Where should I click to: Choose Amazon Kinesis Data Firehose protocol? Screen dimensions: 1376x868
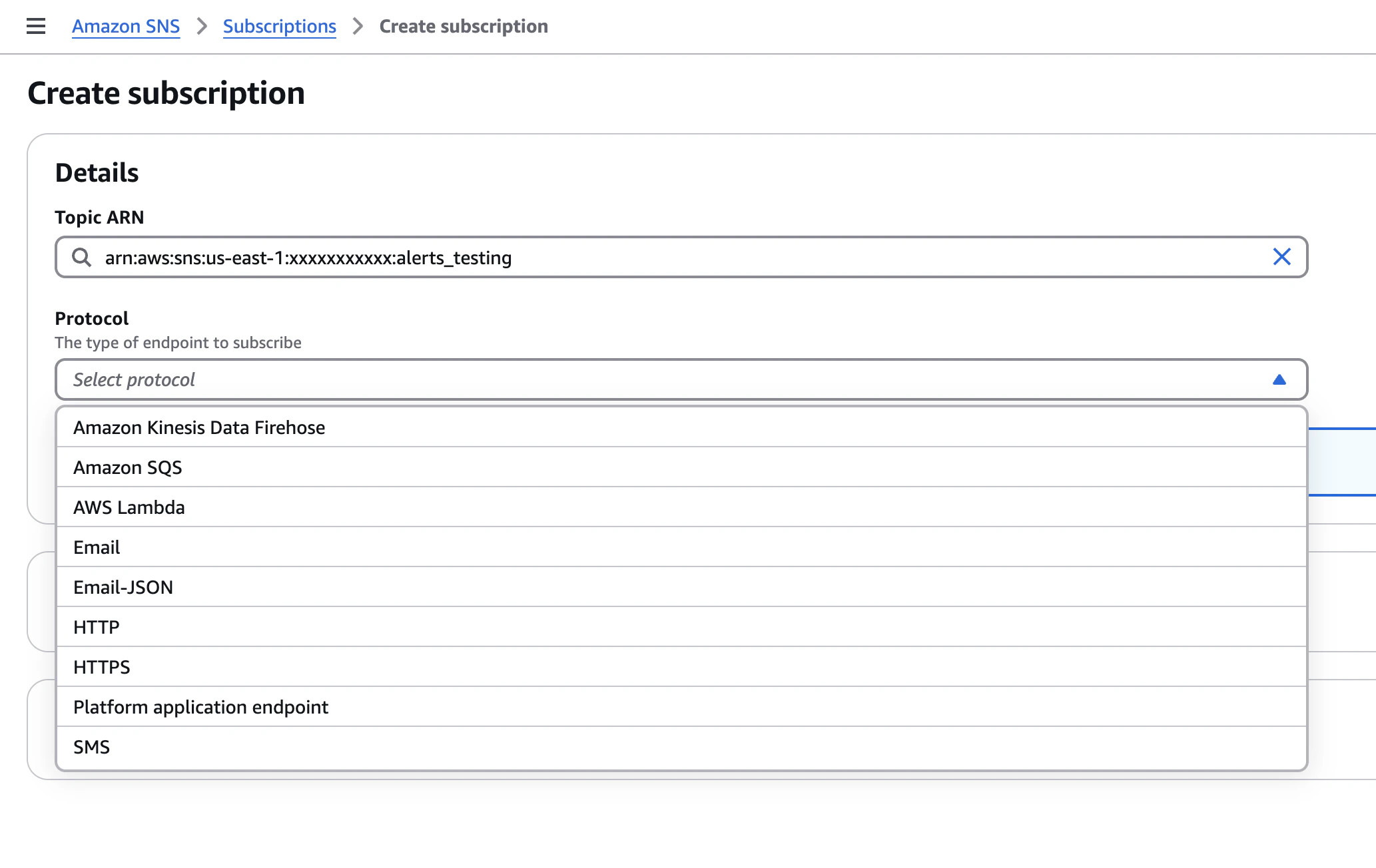tap(199, 427)
